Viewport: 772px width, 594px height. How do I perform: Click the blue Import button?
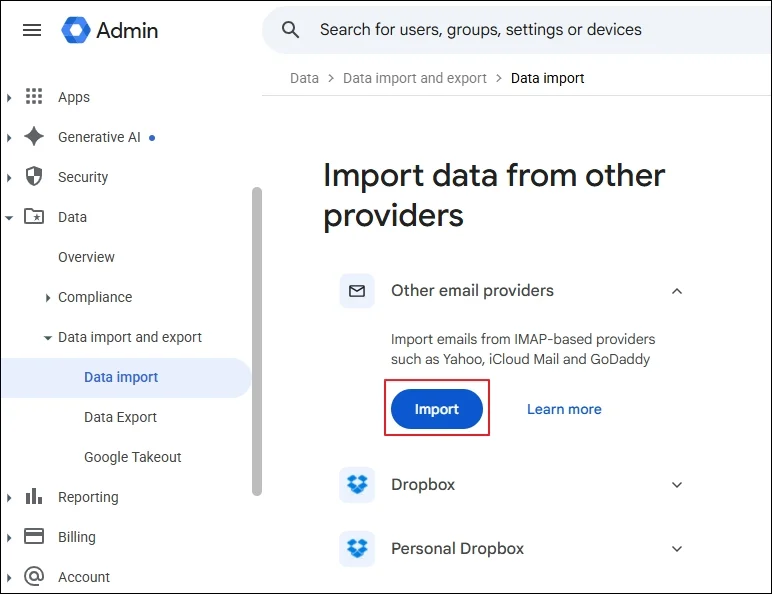click(437, 409)
